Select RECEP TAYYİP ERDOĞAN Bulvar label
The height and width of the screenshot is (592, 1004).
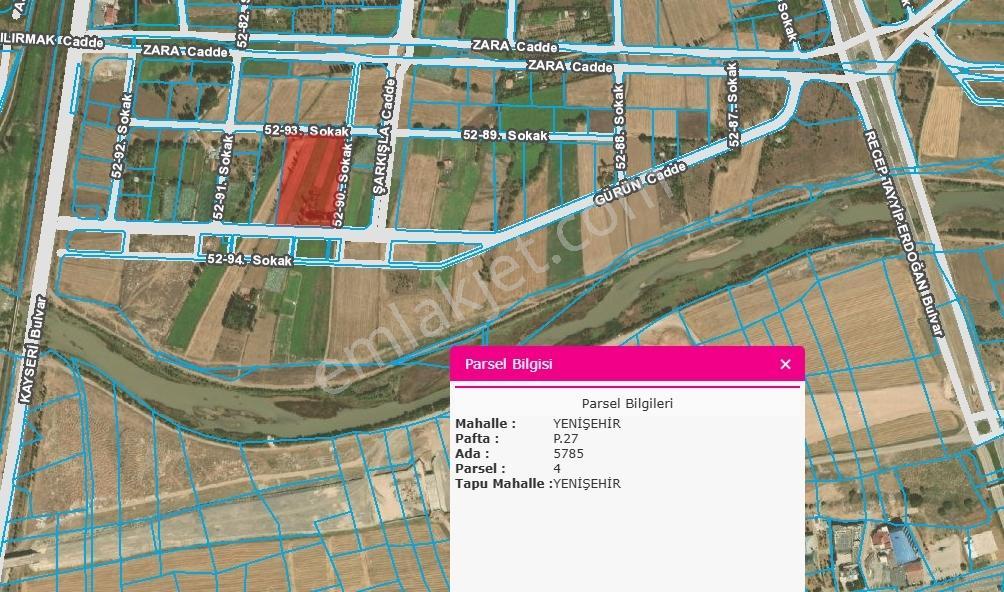(x=903, y=233)
